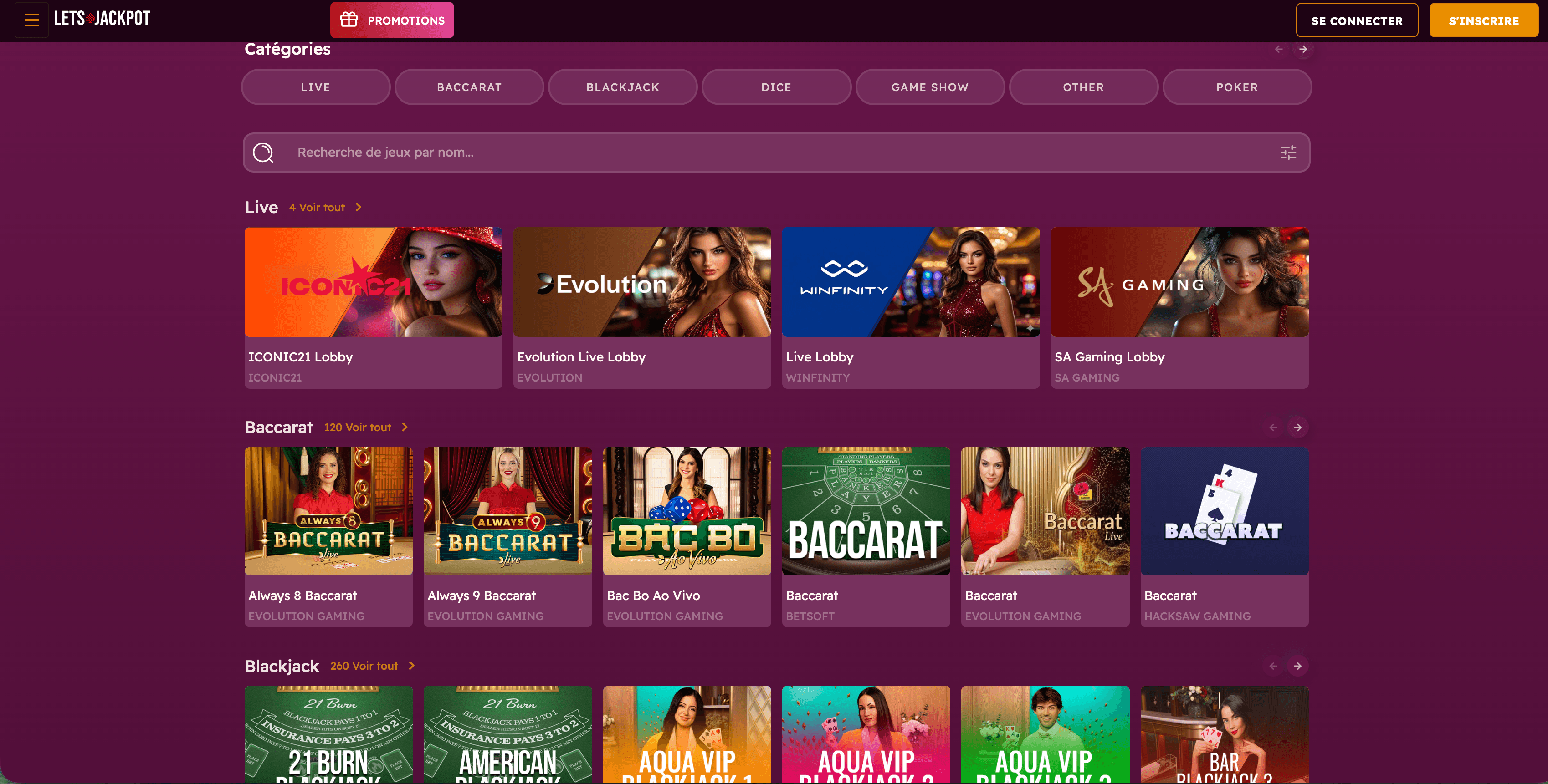This screenshot has width=1548, height=784.
Task: Previous arrow in Baccarat row
Action: 1273,427
